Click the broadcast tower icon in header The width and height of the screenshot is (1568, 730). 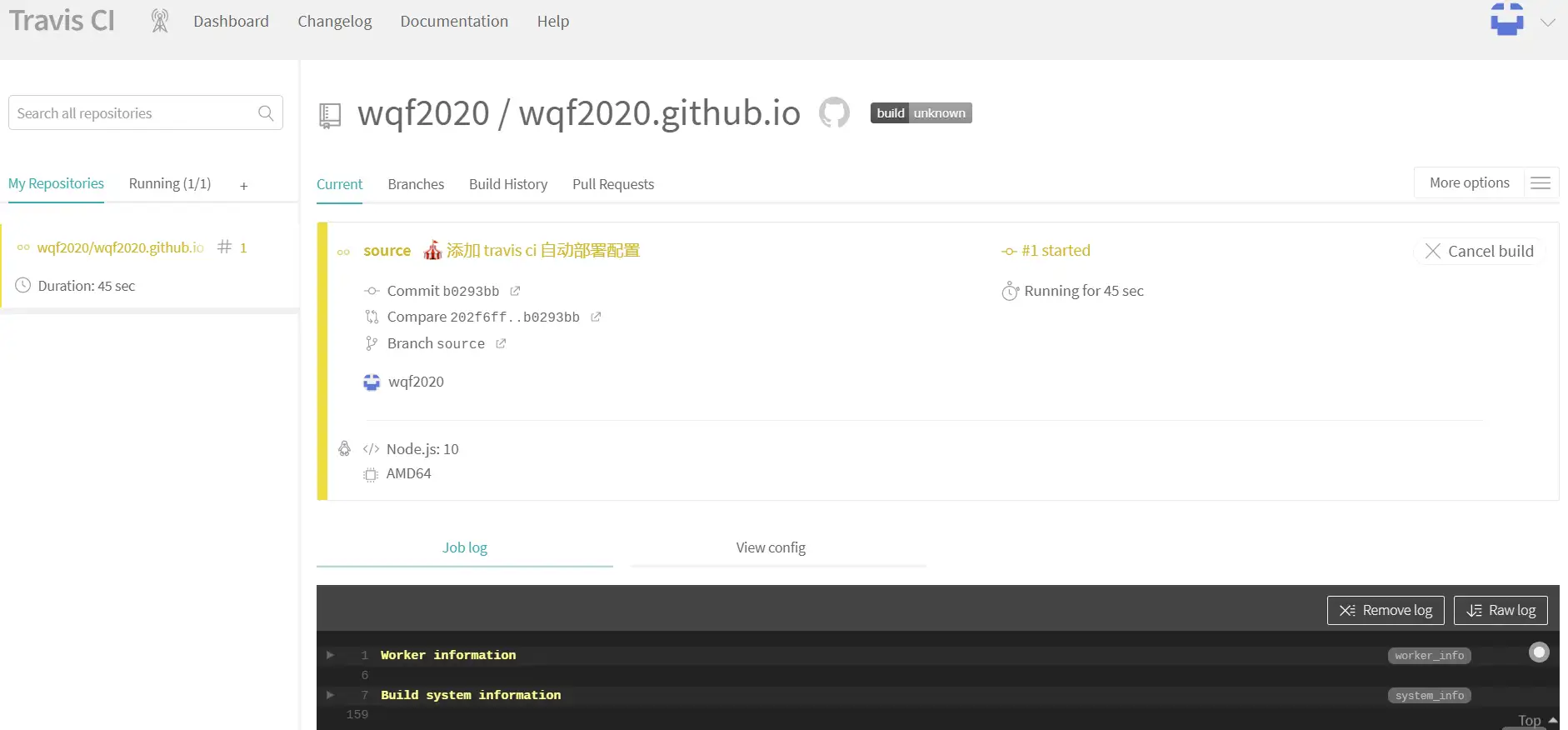[160, 21]
